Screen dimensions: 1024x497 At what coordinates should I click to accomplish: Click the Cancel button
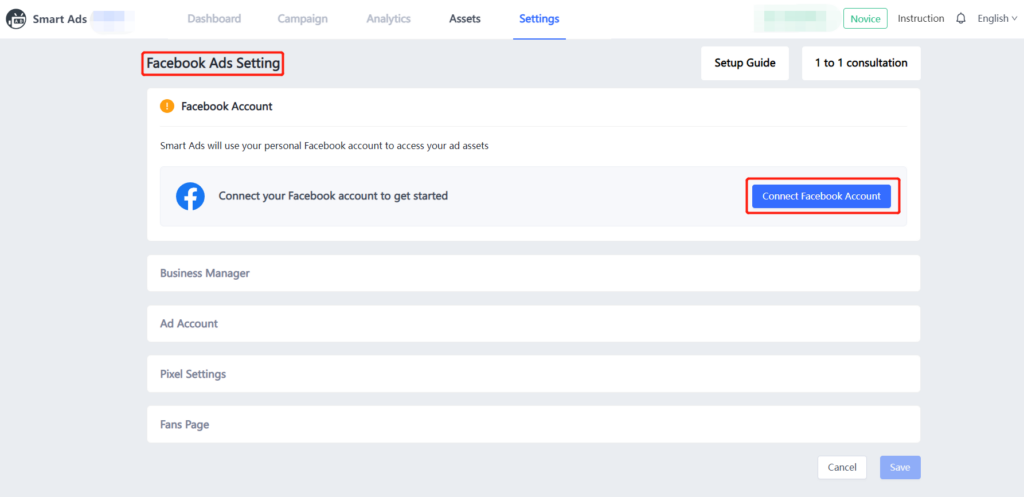tap(841, 467)
